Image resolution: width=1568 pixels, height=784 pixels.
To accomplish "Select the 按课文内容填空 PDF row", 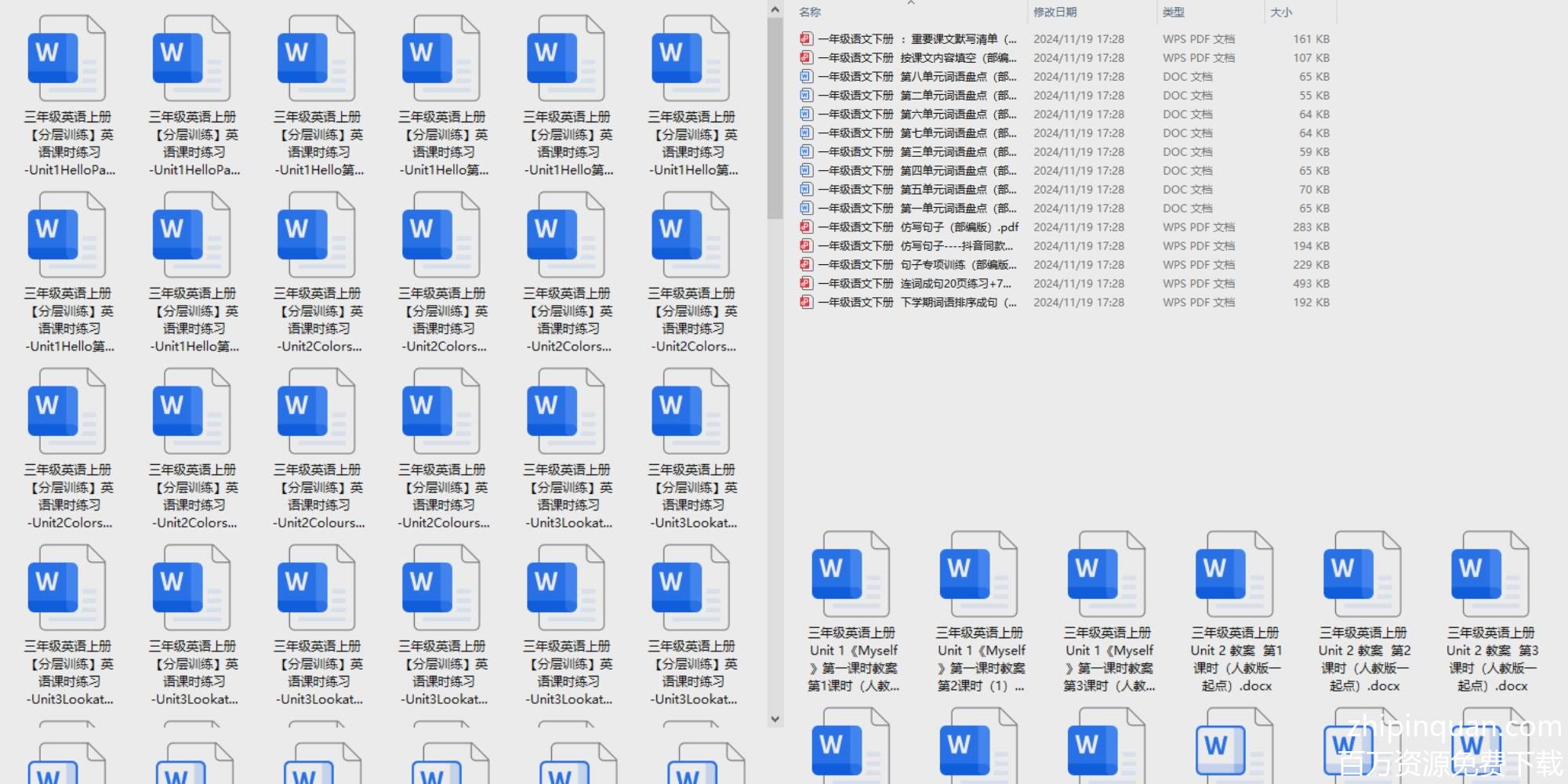I will (x=917, y=57).
